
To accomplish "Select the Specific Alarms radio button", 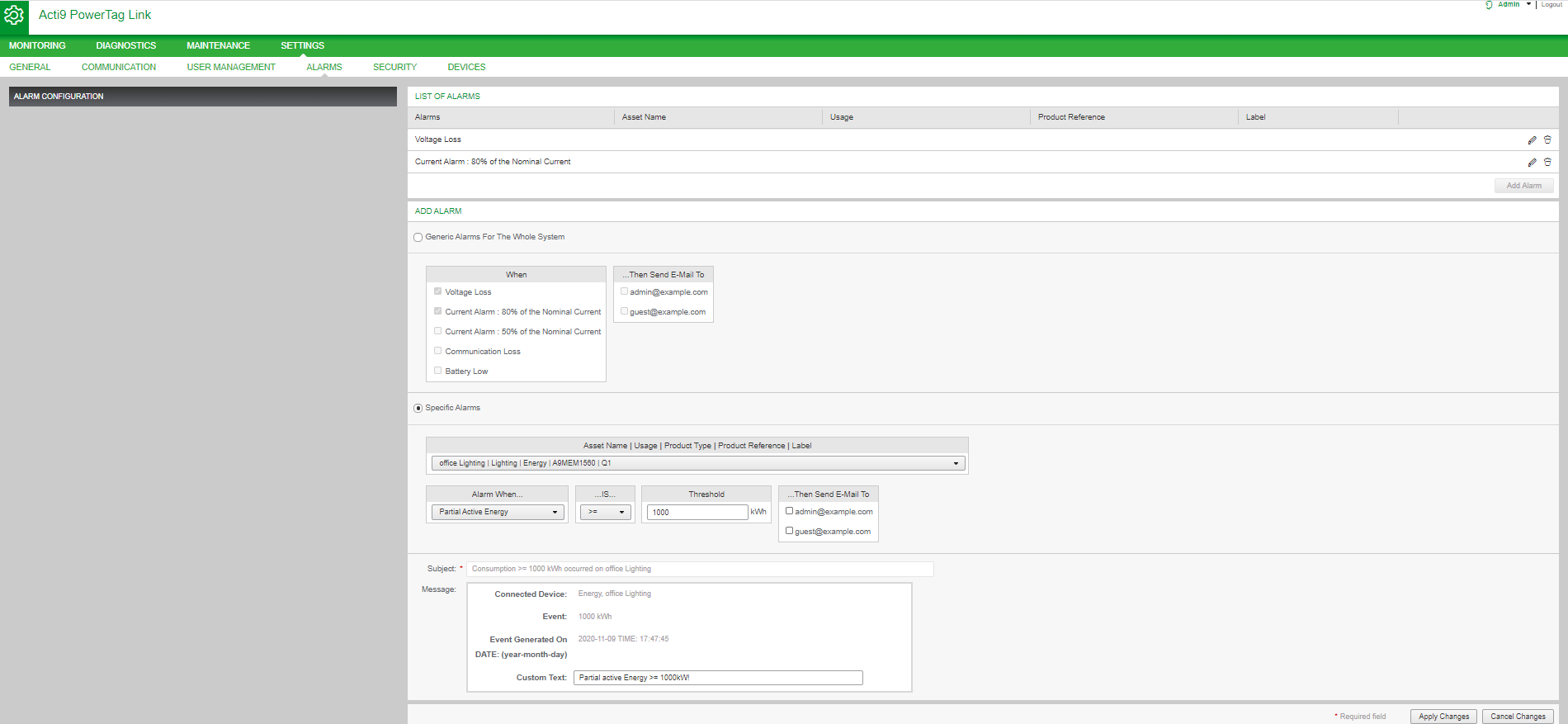I will click(x=418, y=409).
